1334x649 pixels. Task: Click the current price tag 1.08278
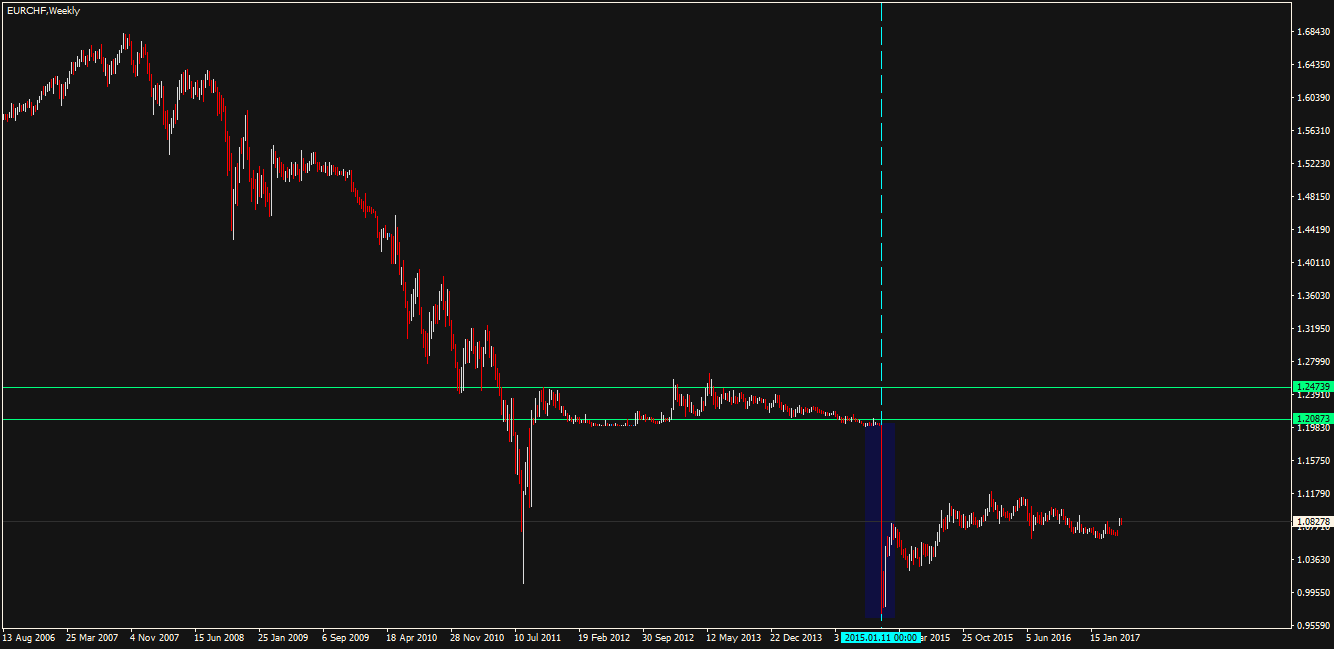pyautogui.click(x=1311, y=522)
